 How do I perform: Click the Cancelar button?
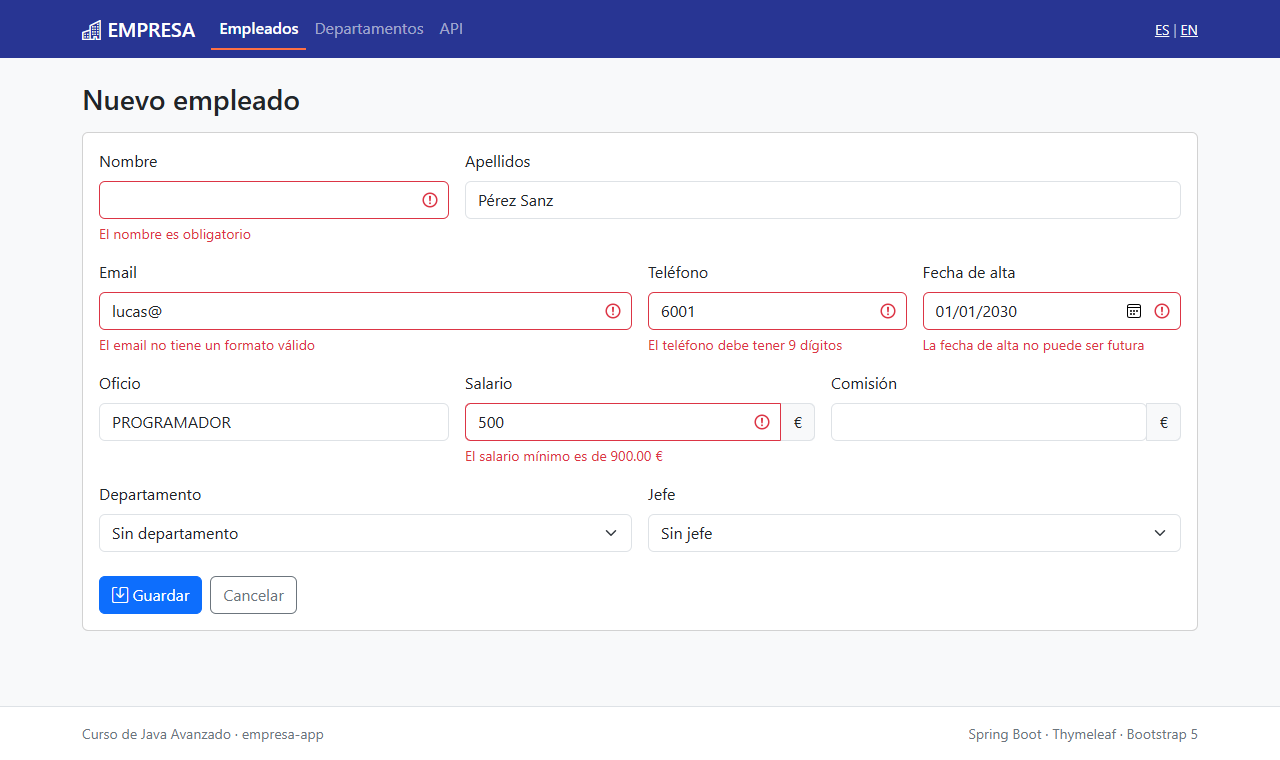[x=253, y=595]
